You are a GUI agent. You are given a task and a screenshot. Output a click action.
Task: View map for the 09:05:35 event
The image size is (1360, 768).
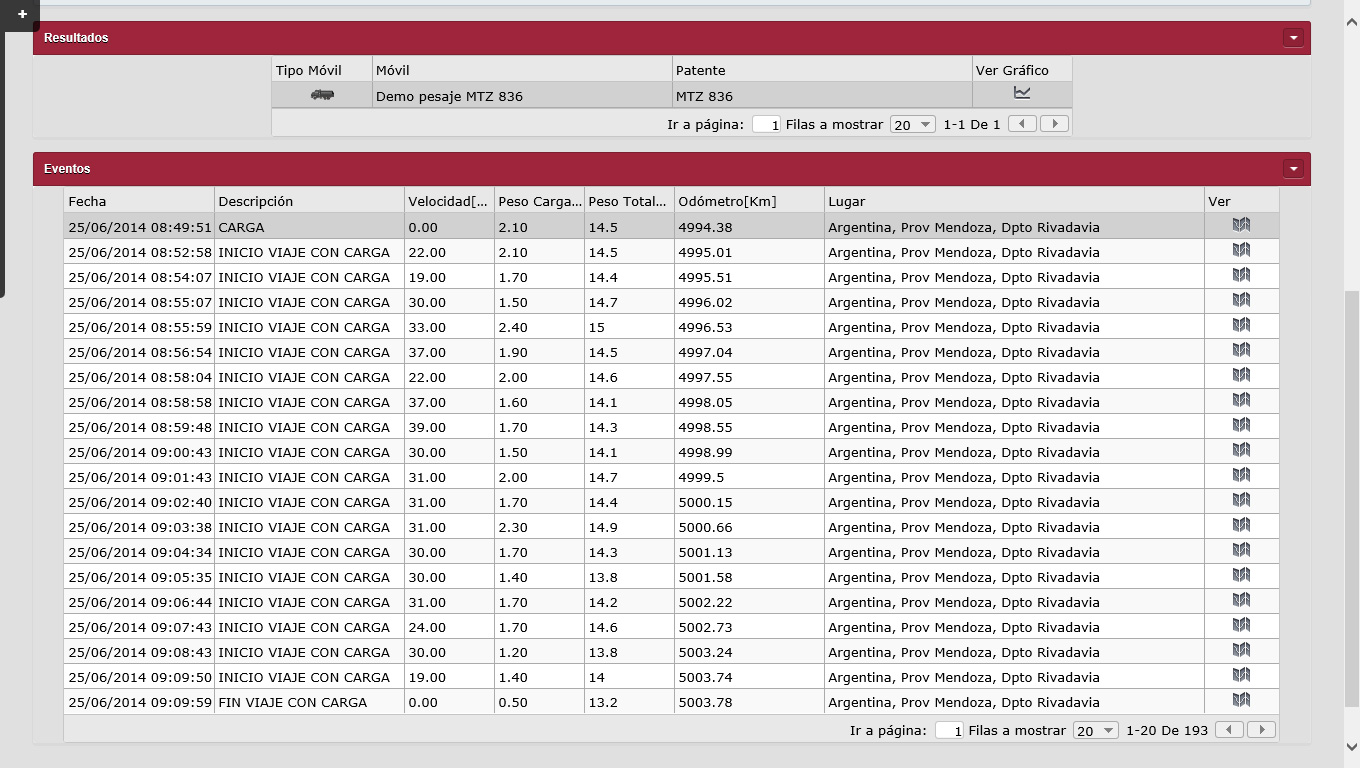tap(1242, 575)
